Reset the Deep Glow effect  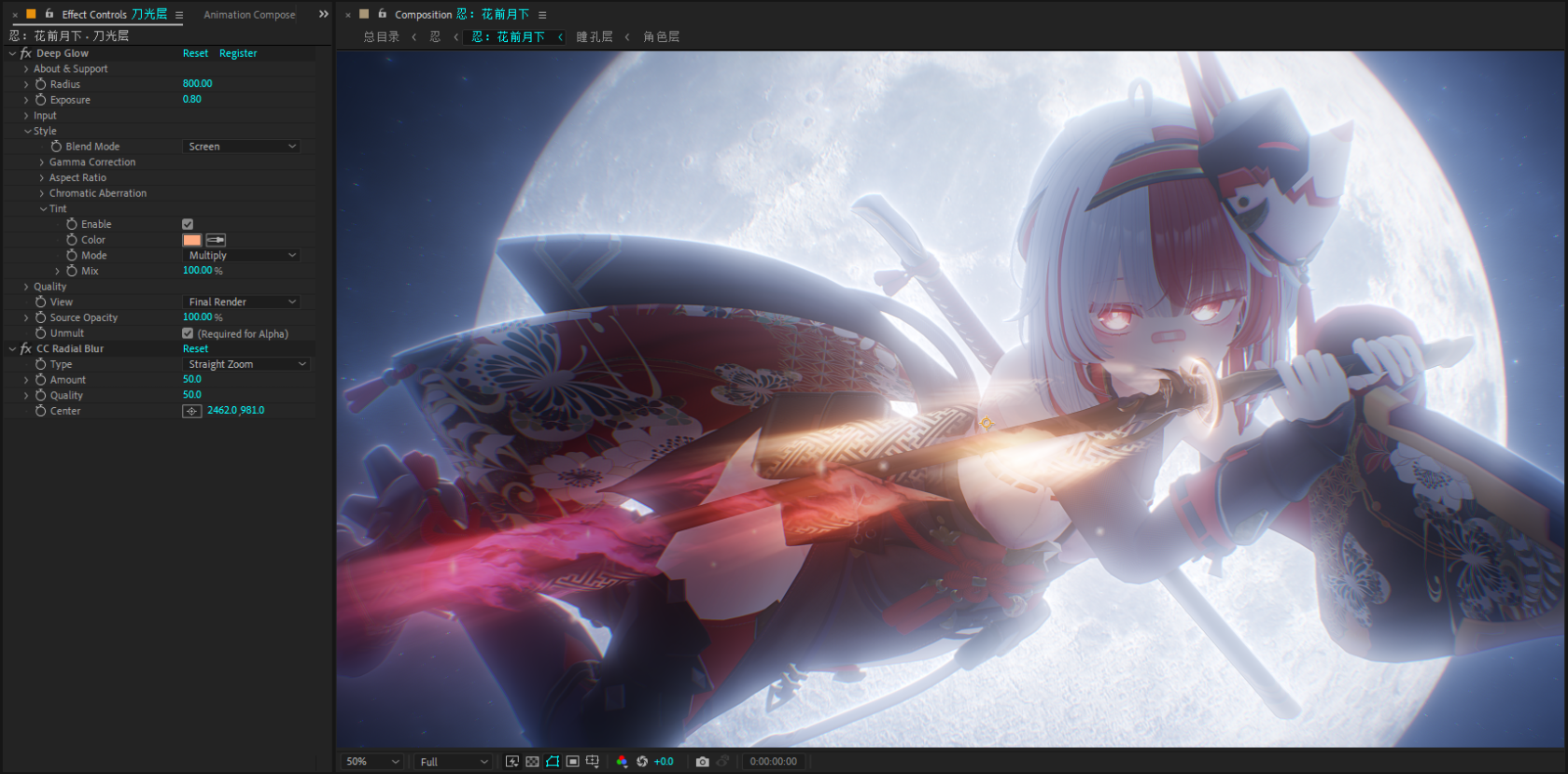pos(195,53)
